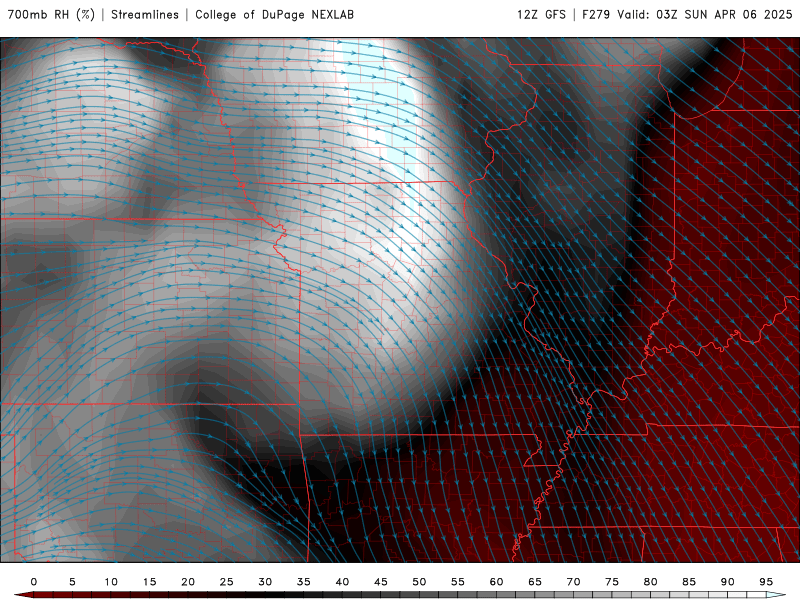Select the '80' legend label
Image resolution: width=800 pixels, height=600 pixels.
(650, 582)
